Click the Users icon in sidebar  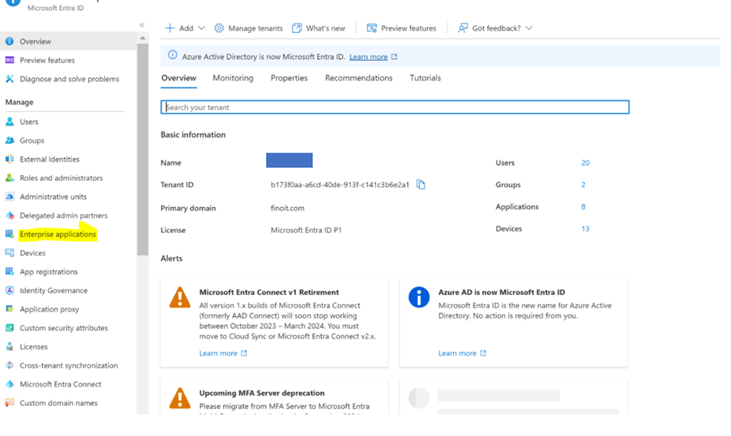(x=10, y=122)
